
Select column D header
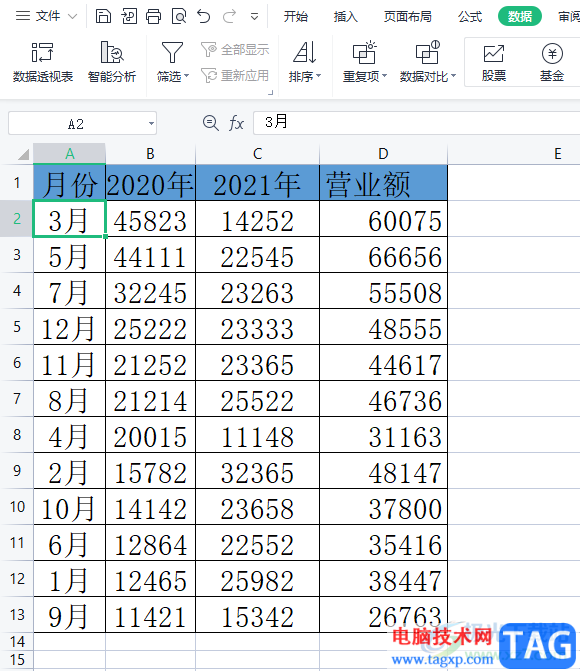[383, 154]
